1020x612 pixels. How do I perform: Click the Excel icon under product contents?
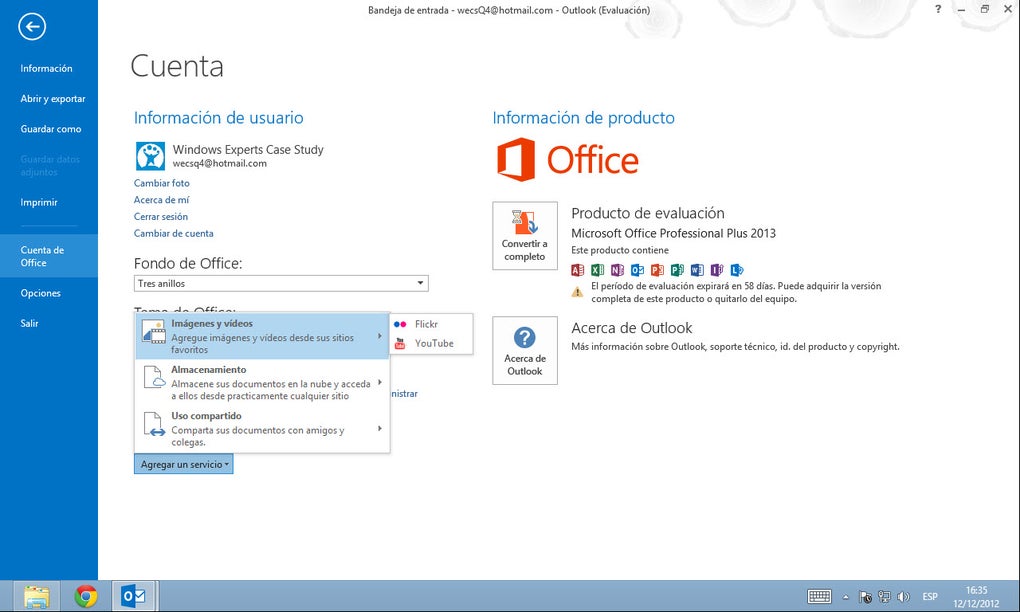tap(597, 270)
